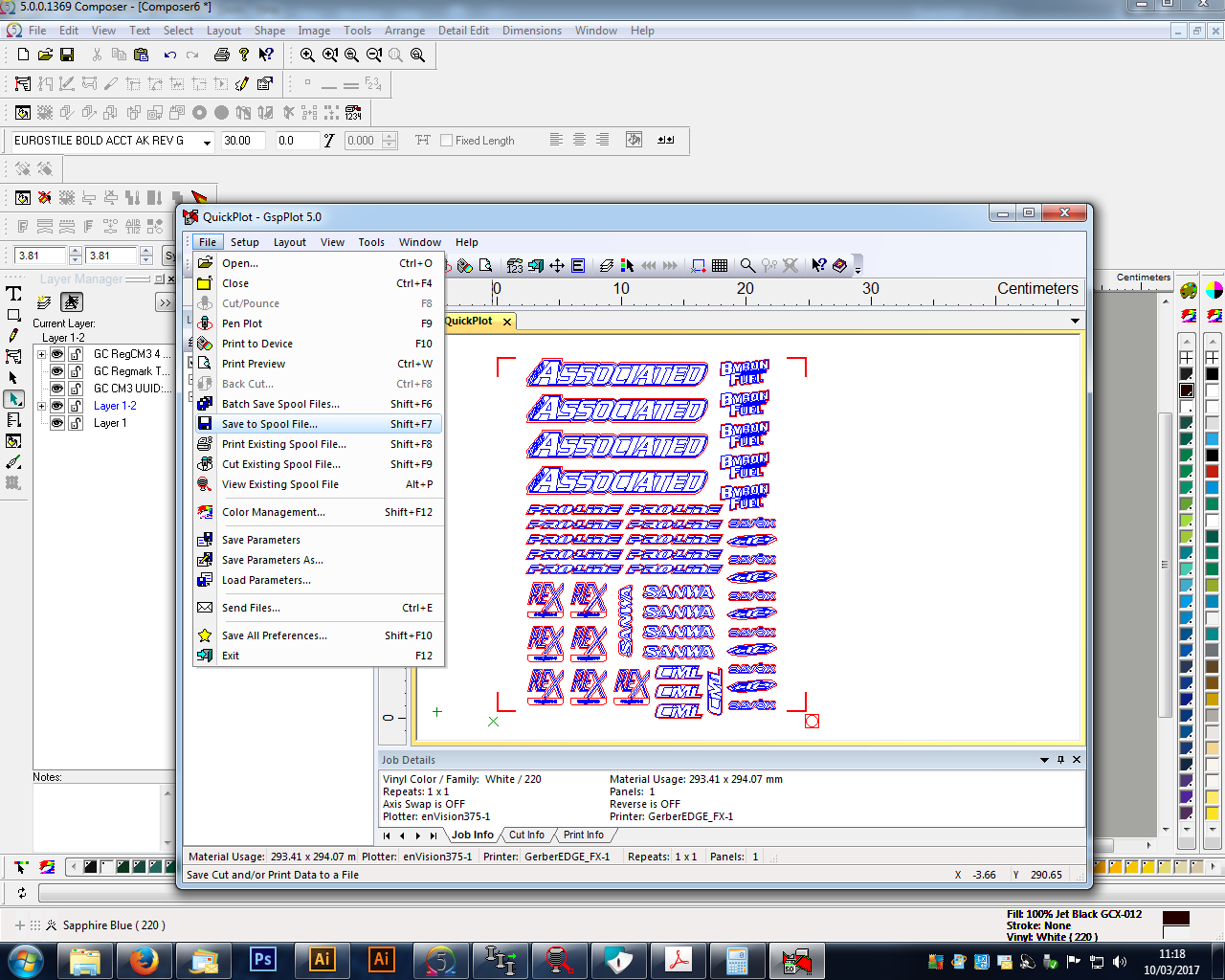Click the layers stack icon in QuickPlot toolbar
The height and width of the screenshot is (980, 1225).
606,265
